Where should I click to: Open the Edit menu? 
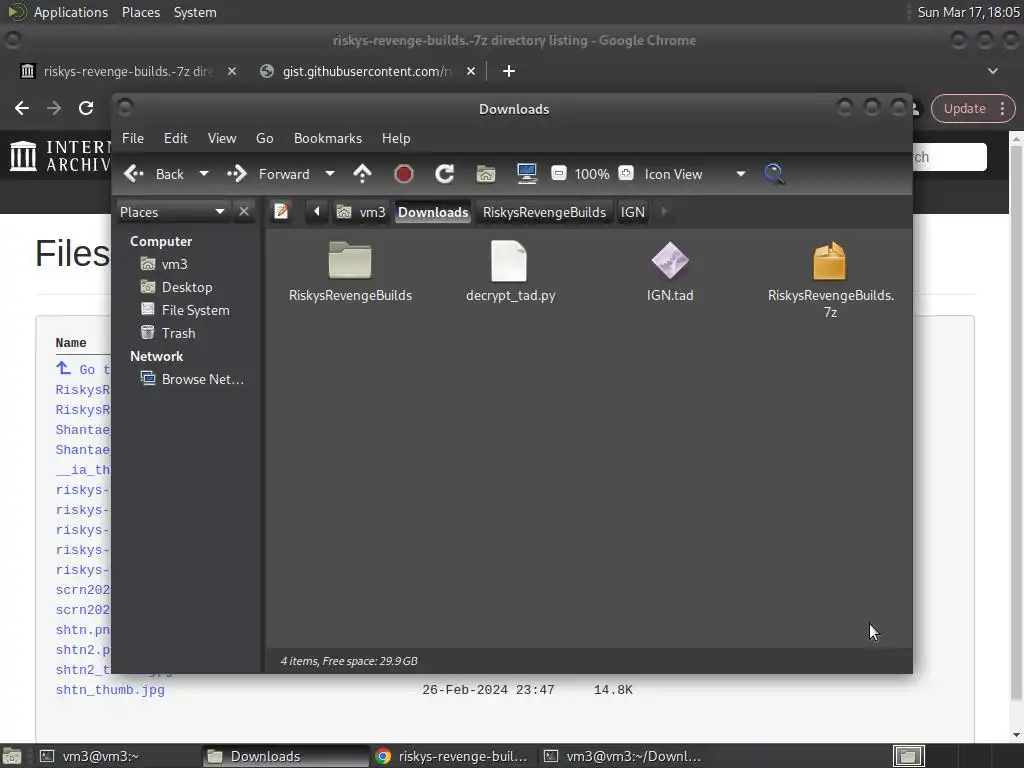click(176, 138)
